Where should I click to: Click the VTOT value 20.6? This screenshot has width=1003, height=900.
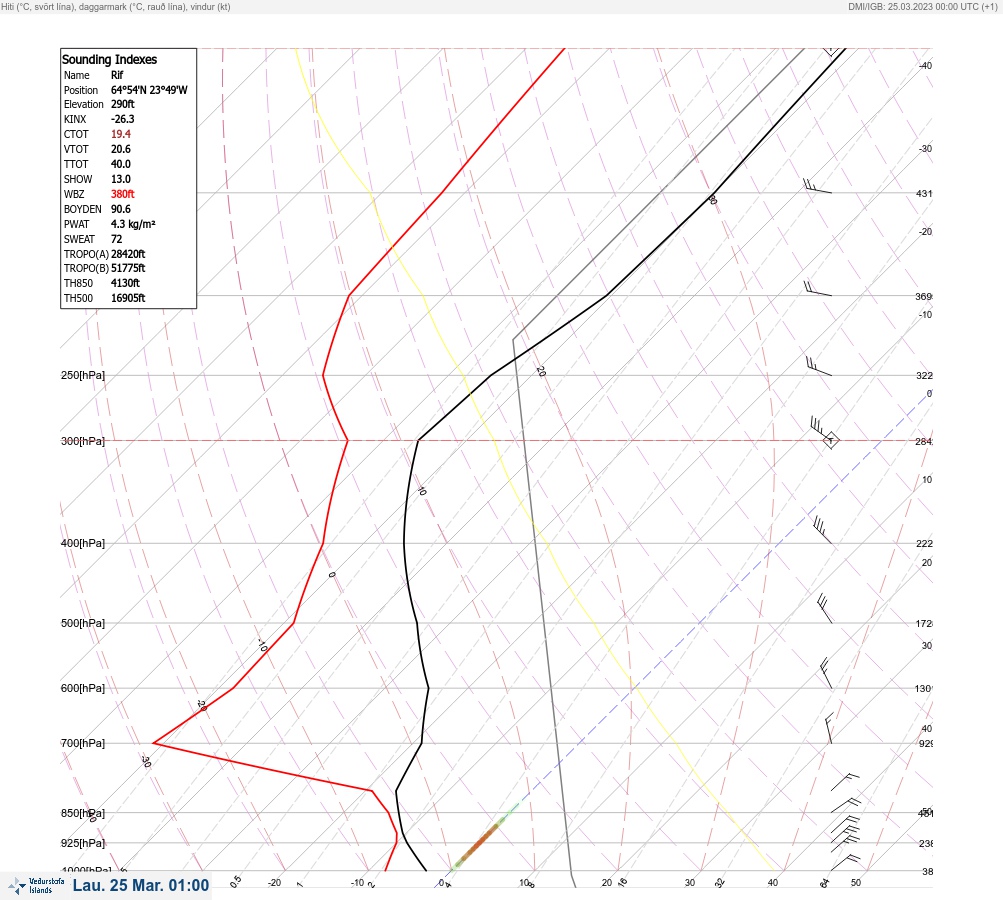tap(121, 149)
